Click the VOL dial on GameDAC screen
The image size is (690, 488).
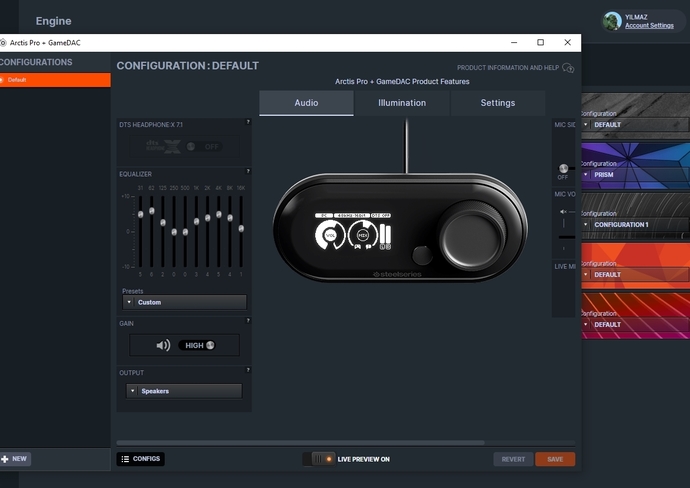330,235
